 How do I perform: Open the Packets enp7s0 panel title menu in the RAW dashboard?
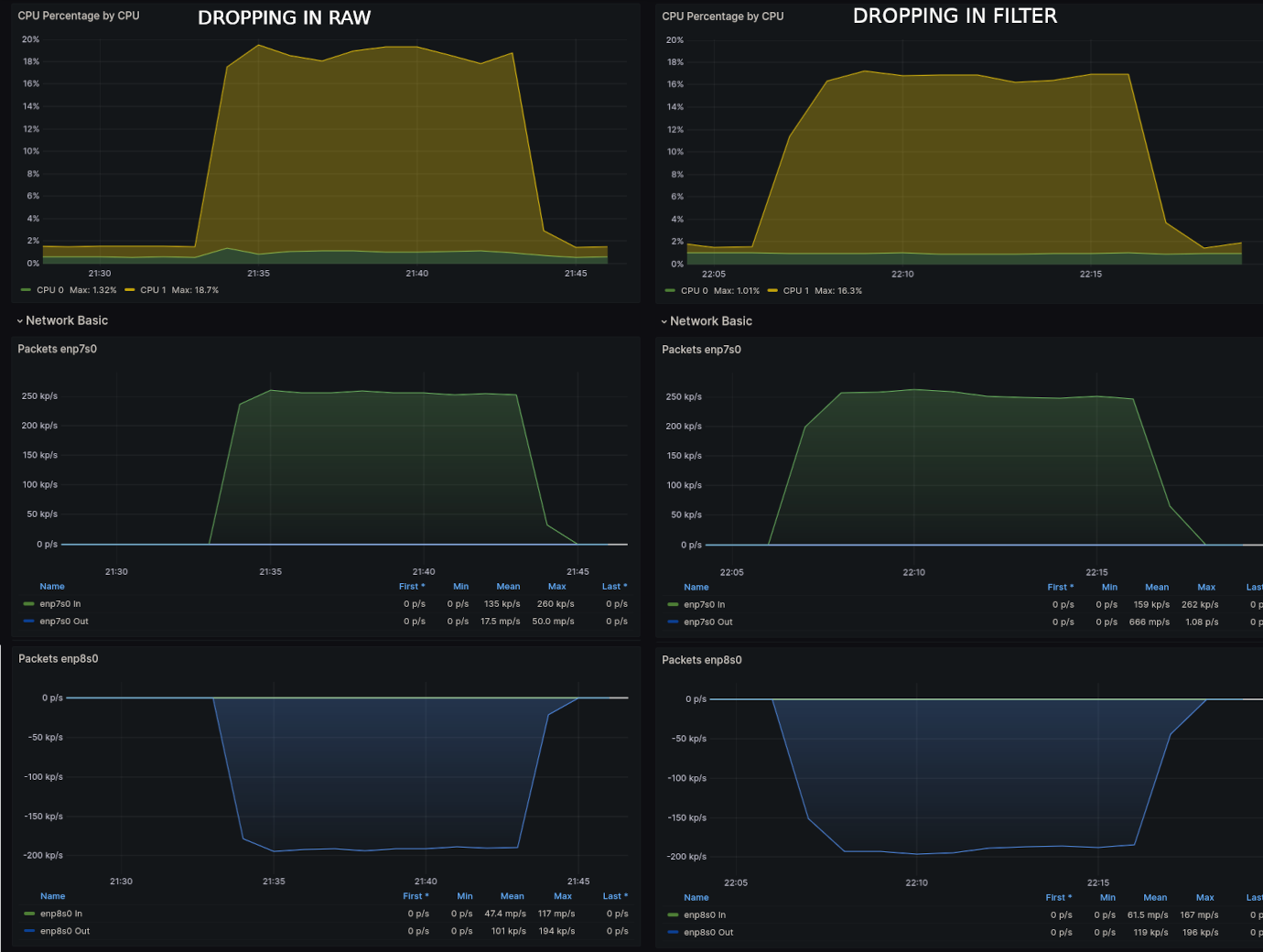click(58, 349)
